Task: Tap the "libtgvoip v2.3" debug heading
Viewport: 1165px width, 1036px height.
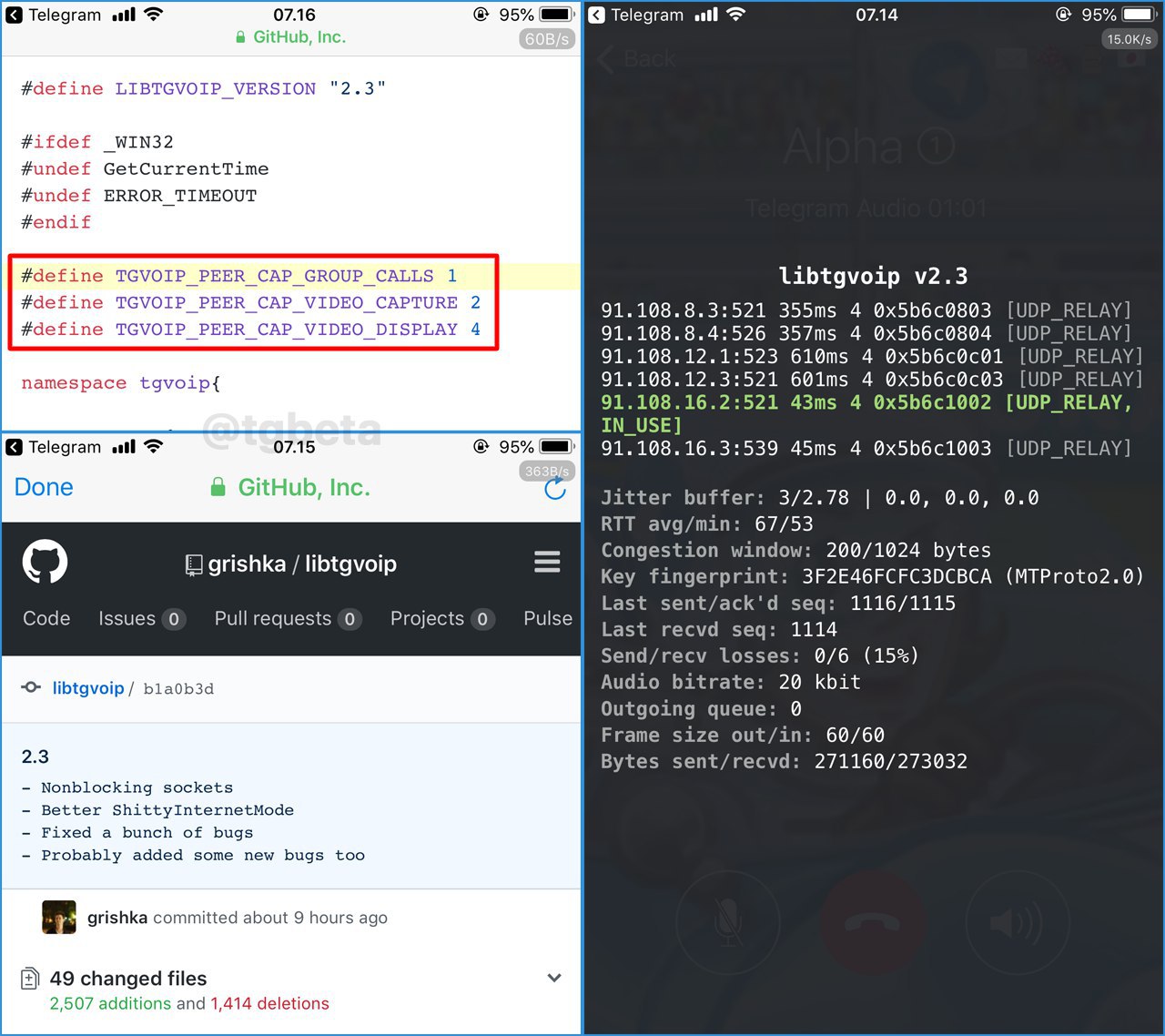Action: 873,276
